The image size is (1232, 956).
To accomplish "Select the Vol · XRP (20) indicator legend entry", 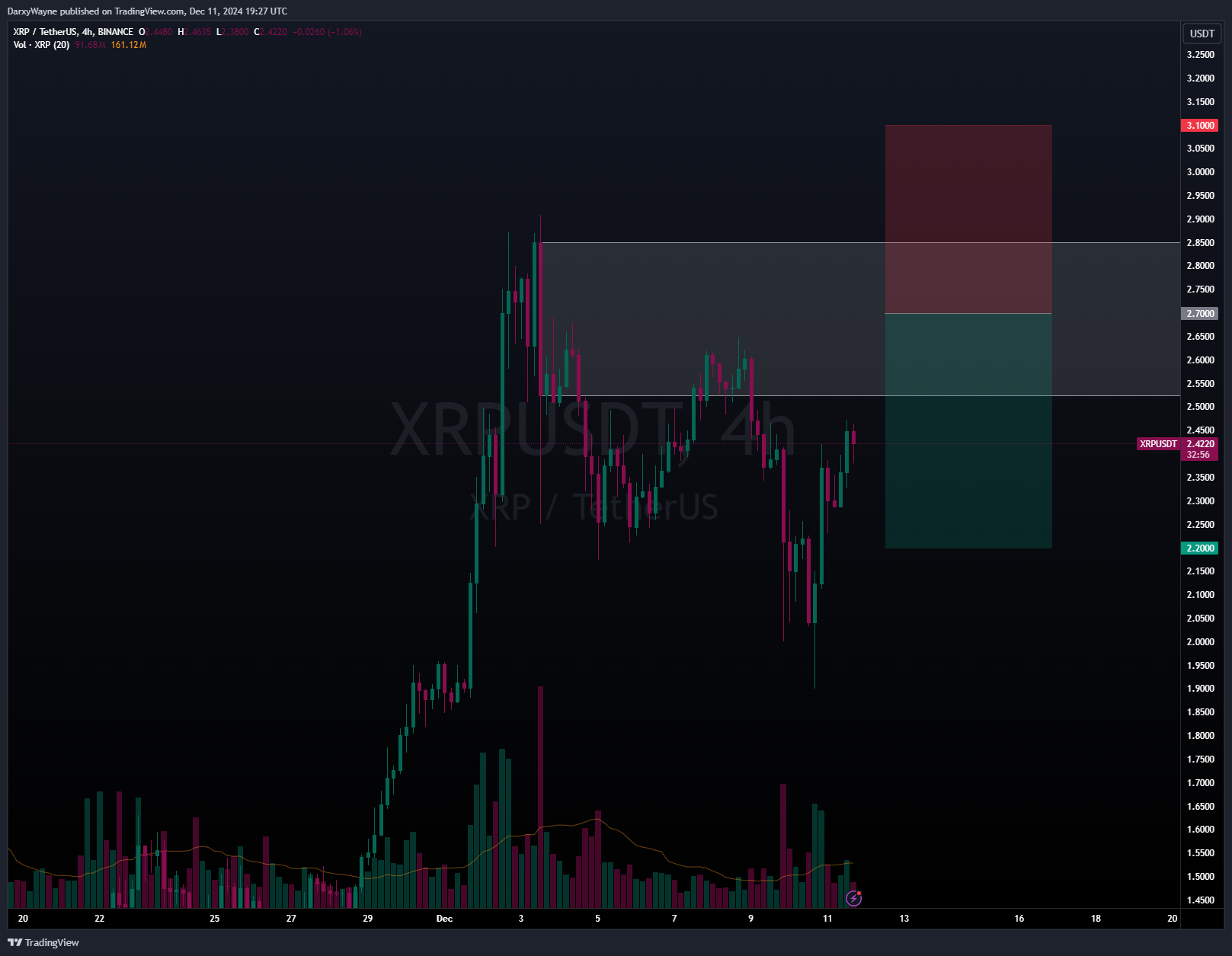I will (x=40, y=45).
